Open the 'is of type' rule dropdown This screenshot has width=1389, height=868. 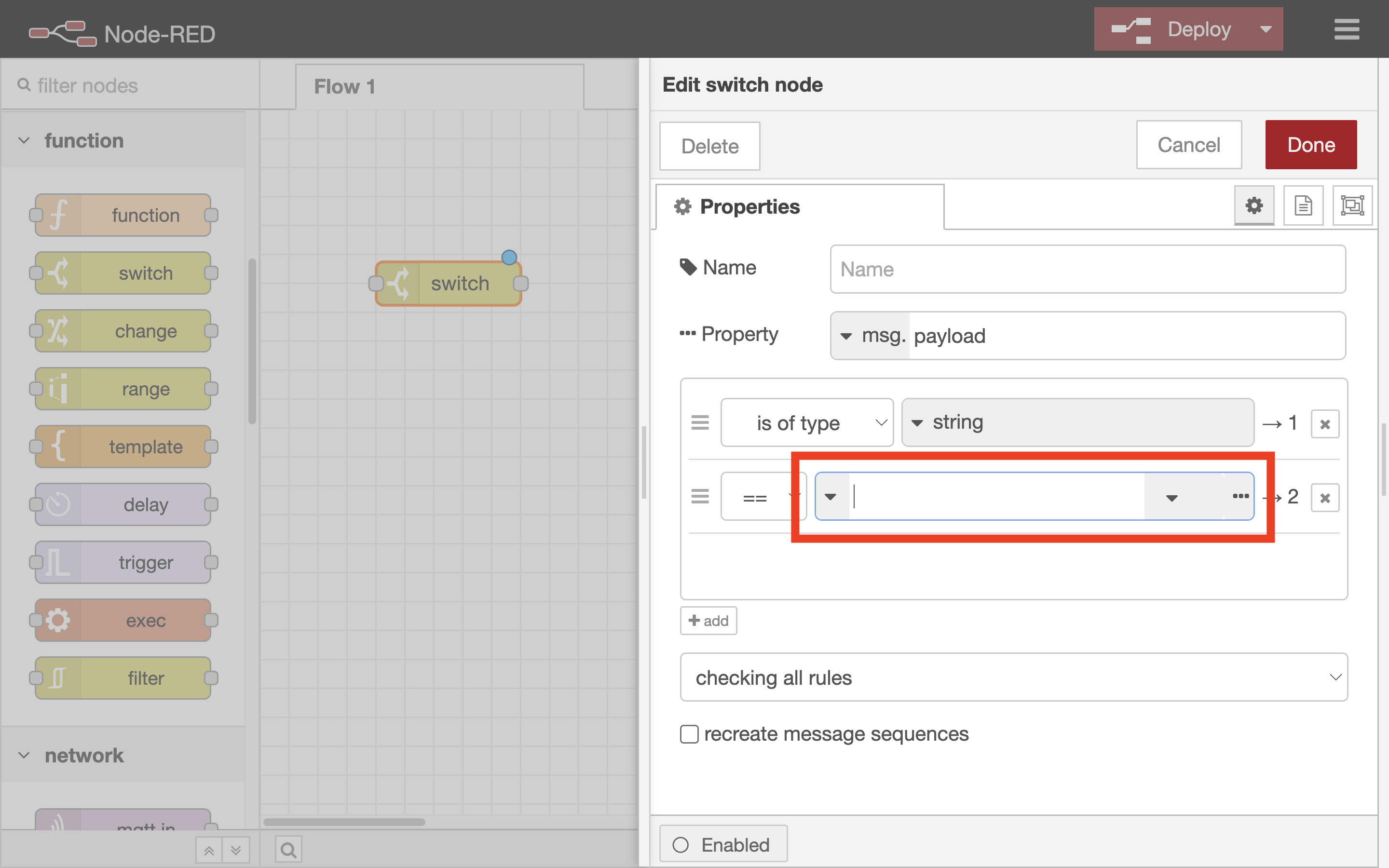[x=806, y=422]
